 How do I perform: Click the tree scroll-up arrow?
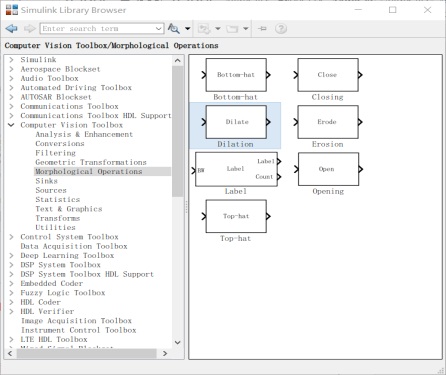click(178, 61)
